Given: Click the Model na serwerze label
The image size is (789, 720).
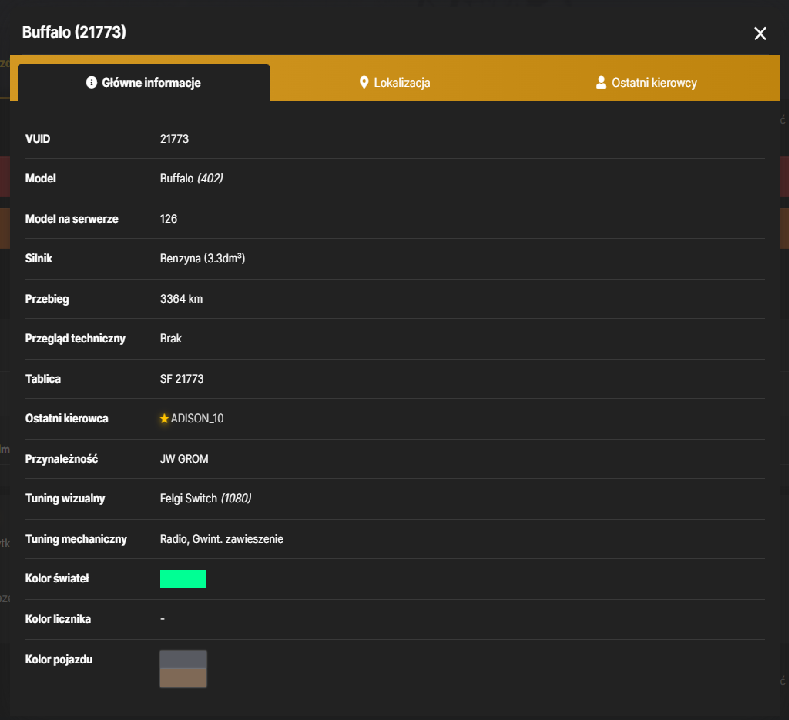Looking at the screenshot, I should [x=72, y=219].
